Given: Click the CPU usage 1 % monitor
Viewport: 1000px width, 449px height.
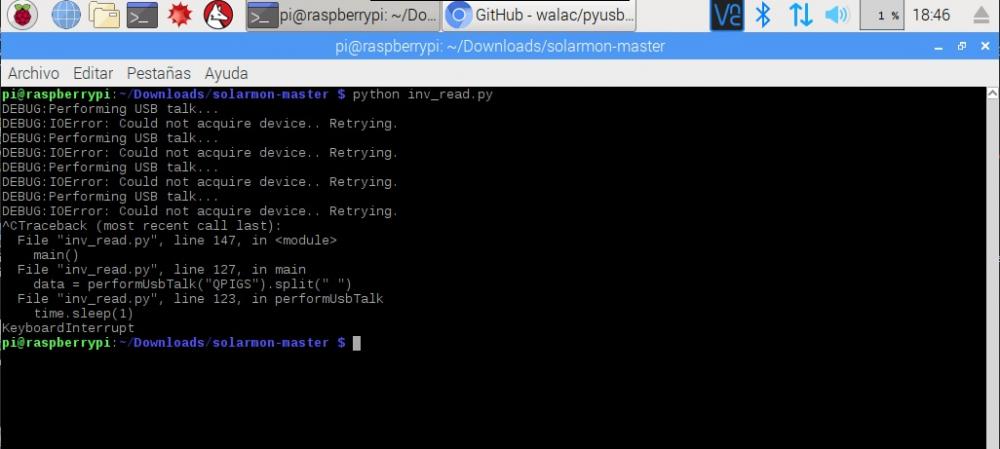Looking at the screenshot, I should click(881, 15).
